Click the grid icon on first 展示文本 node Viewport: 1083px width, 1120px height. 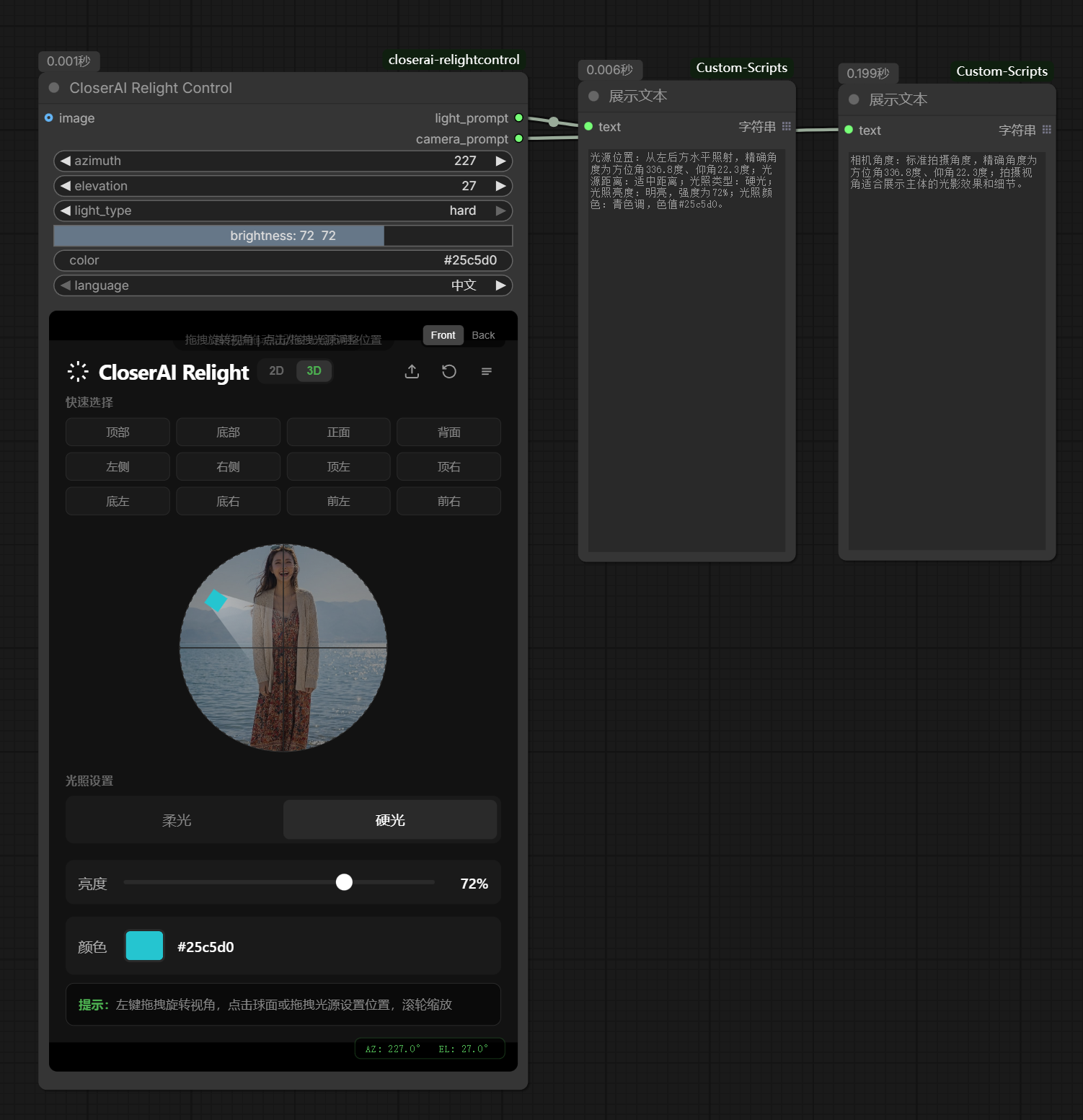[787, 126]
